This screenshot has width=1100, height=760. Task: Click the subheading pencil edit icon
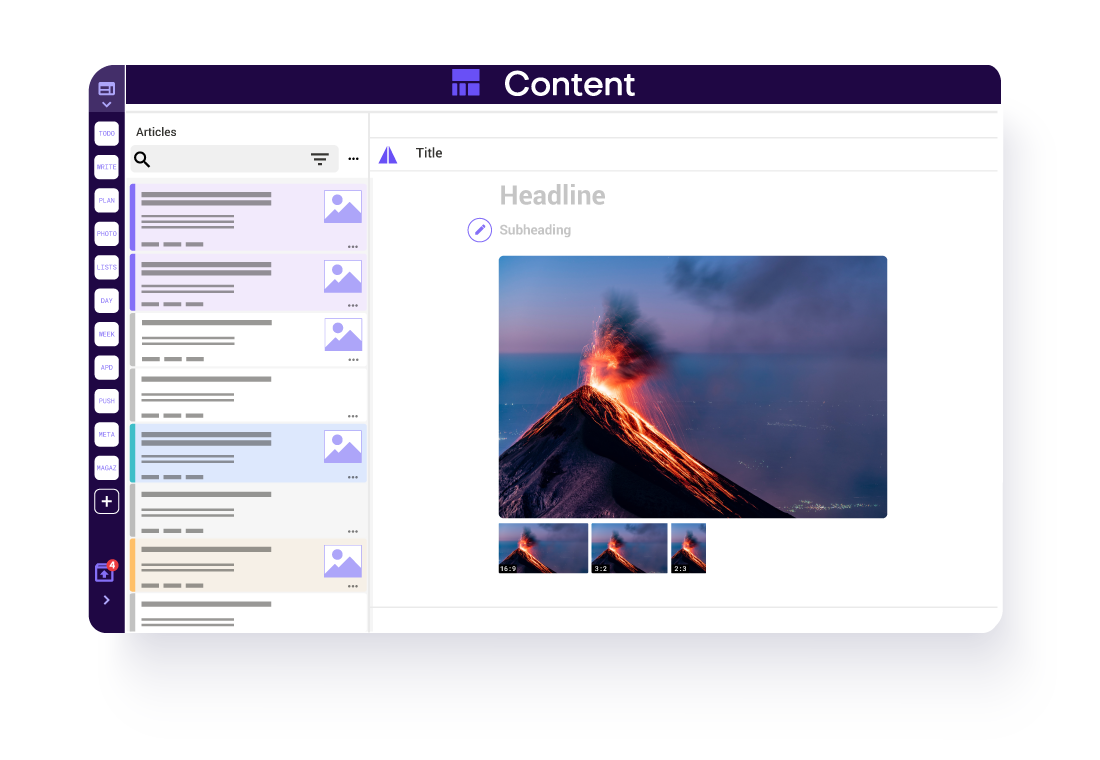tap(480, 230)
